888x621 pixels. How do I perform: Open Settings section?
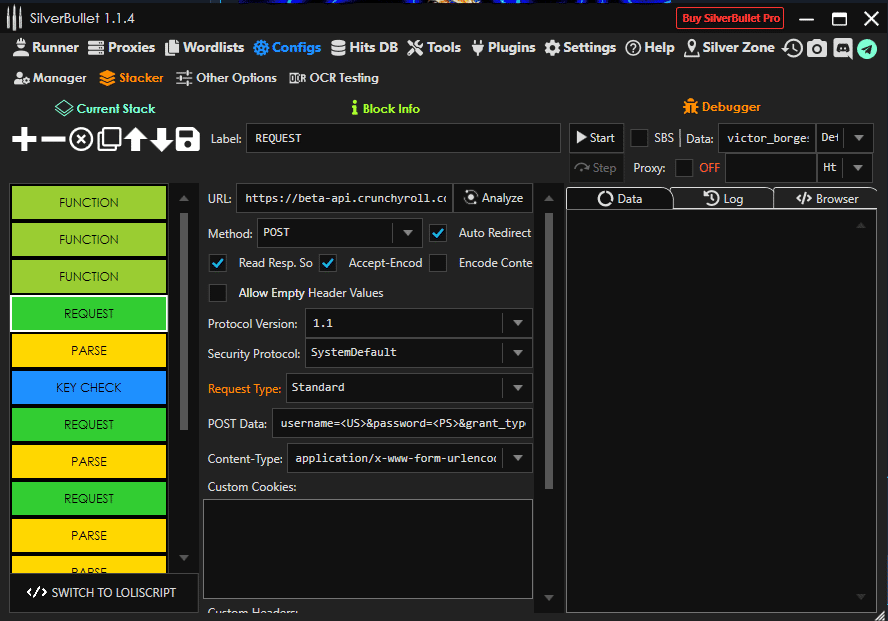580,48
